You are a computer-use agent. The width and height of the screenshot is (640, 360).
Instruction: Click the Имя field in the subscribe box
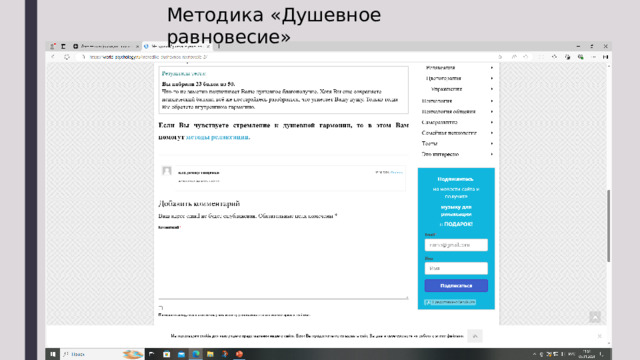click(456, 268)
